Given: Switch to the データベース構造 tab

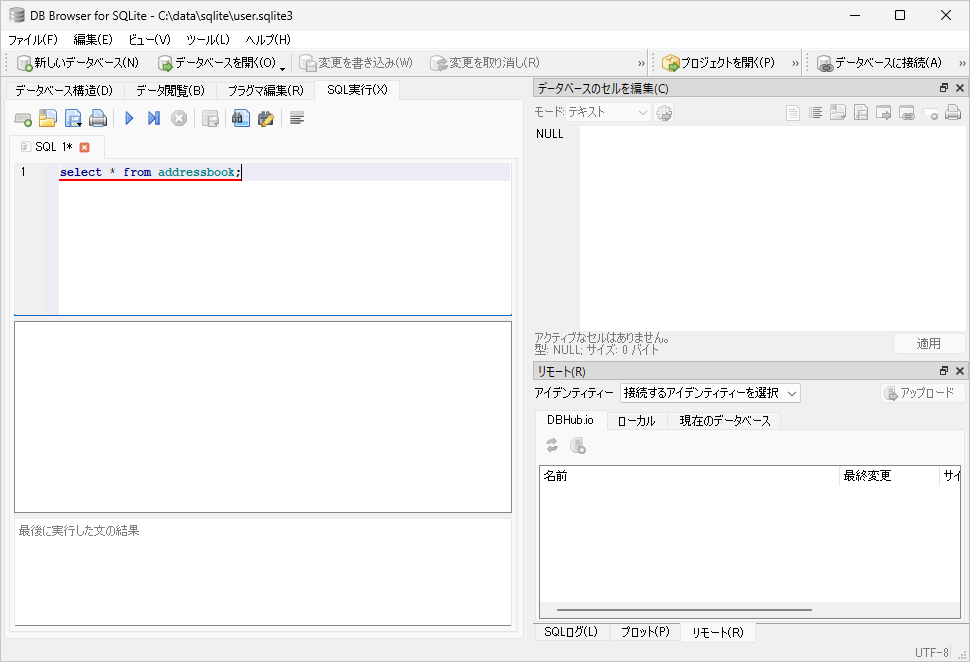Looking at the screenshot, I should coord(62,89).
